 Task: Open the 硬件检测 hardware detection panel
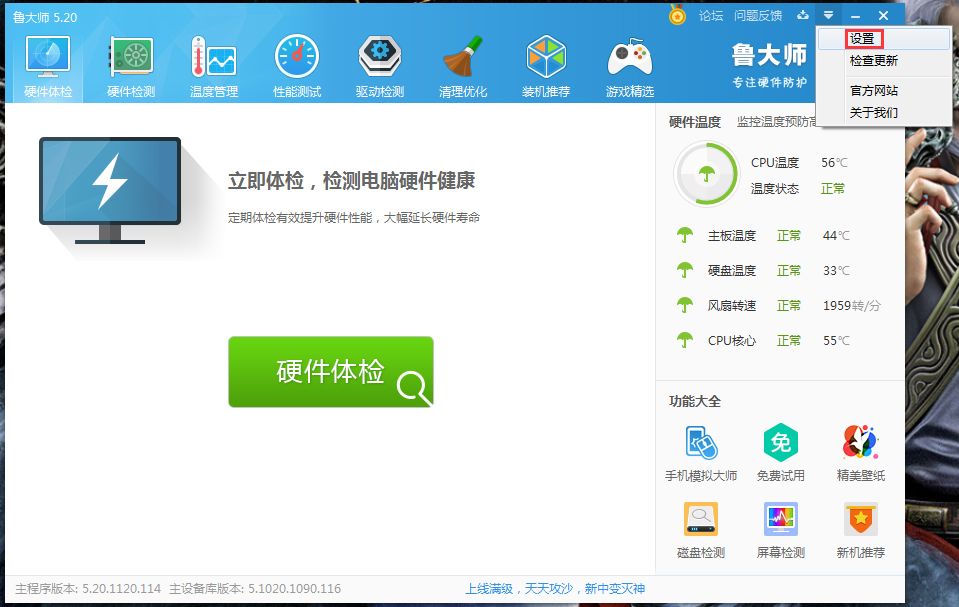129,62
